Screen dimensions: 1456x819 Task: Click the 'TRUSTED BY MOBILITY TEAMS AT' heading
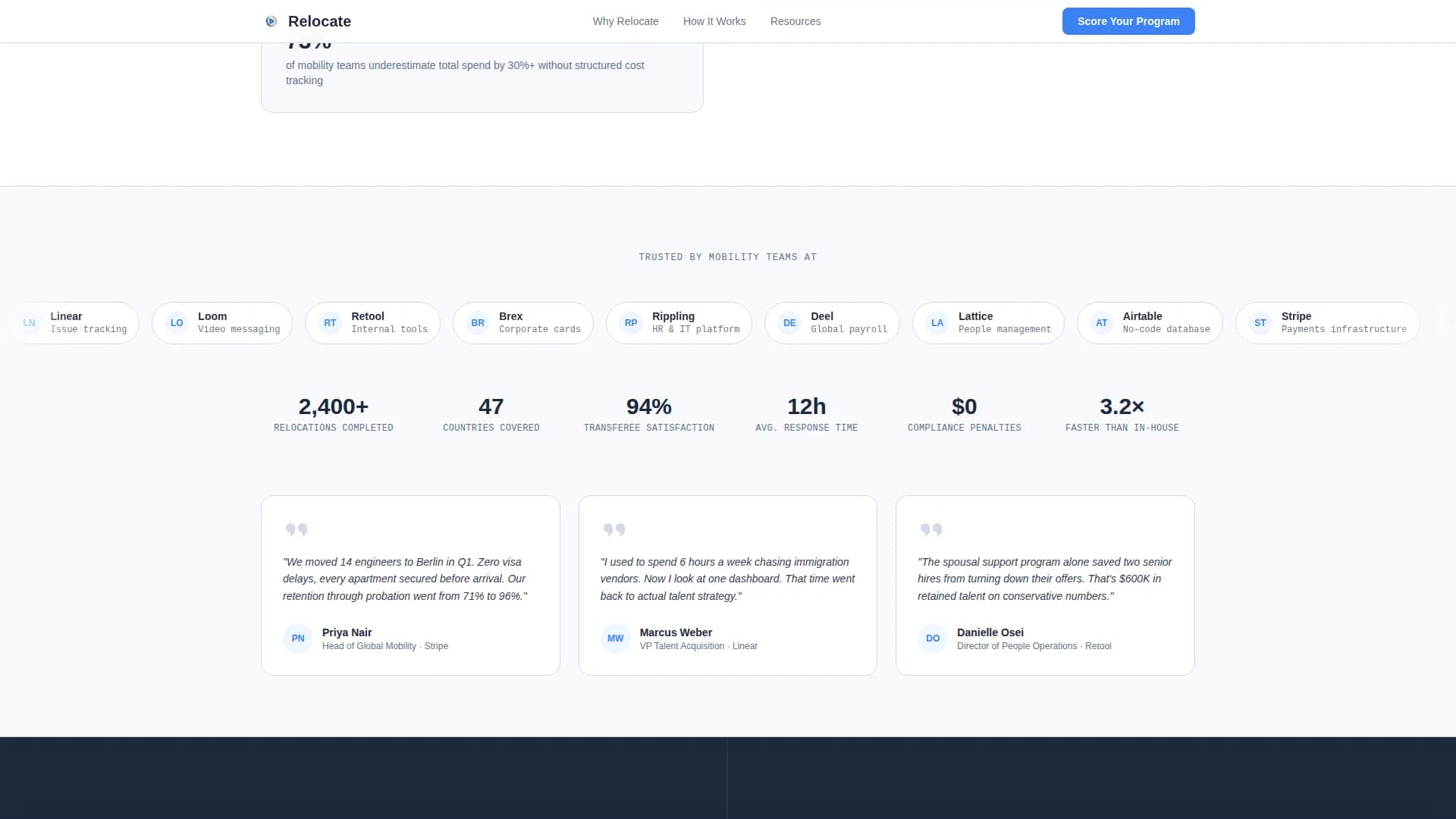(x=728, y=257)
